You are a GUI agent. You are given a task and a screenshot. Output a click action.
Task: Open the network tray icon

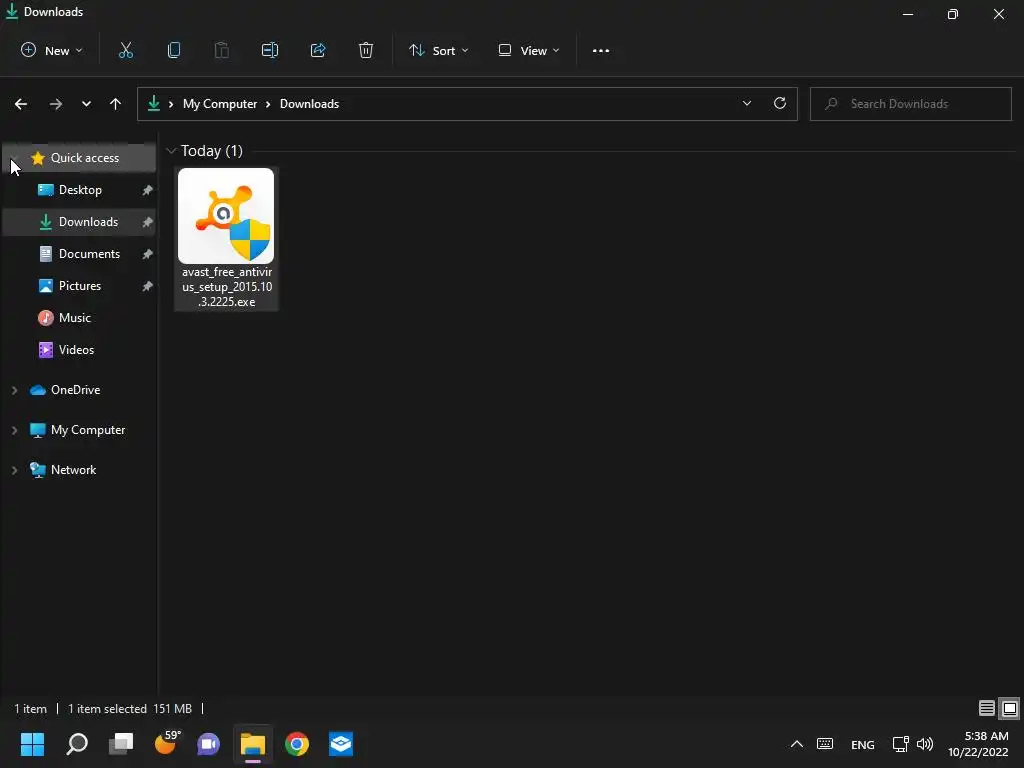[901, 744]
